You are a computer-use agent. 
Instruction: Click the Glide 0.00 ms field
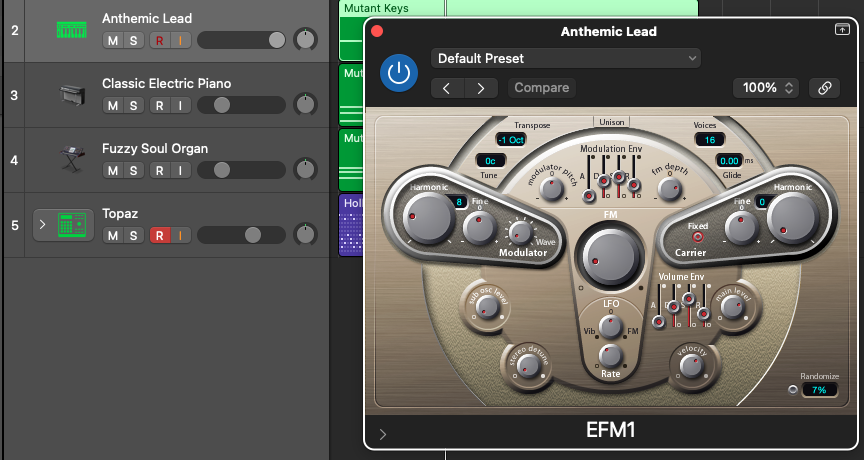click(x=729, y=161)
